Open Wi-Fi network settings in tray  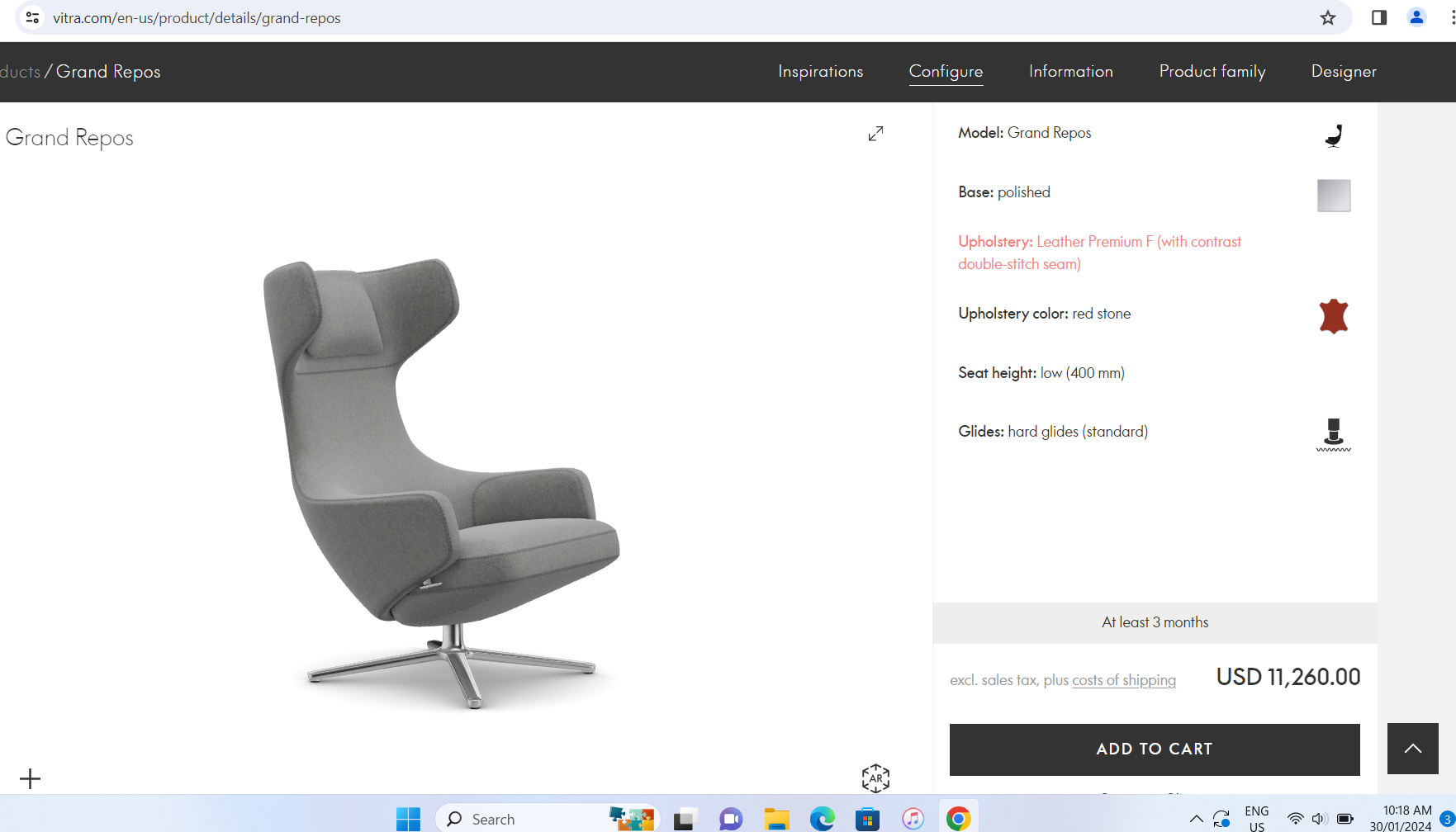click(x=1295, y=819)
